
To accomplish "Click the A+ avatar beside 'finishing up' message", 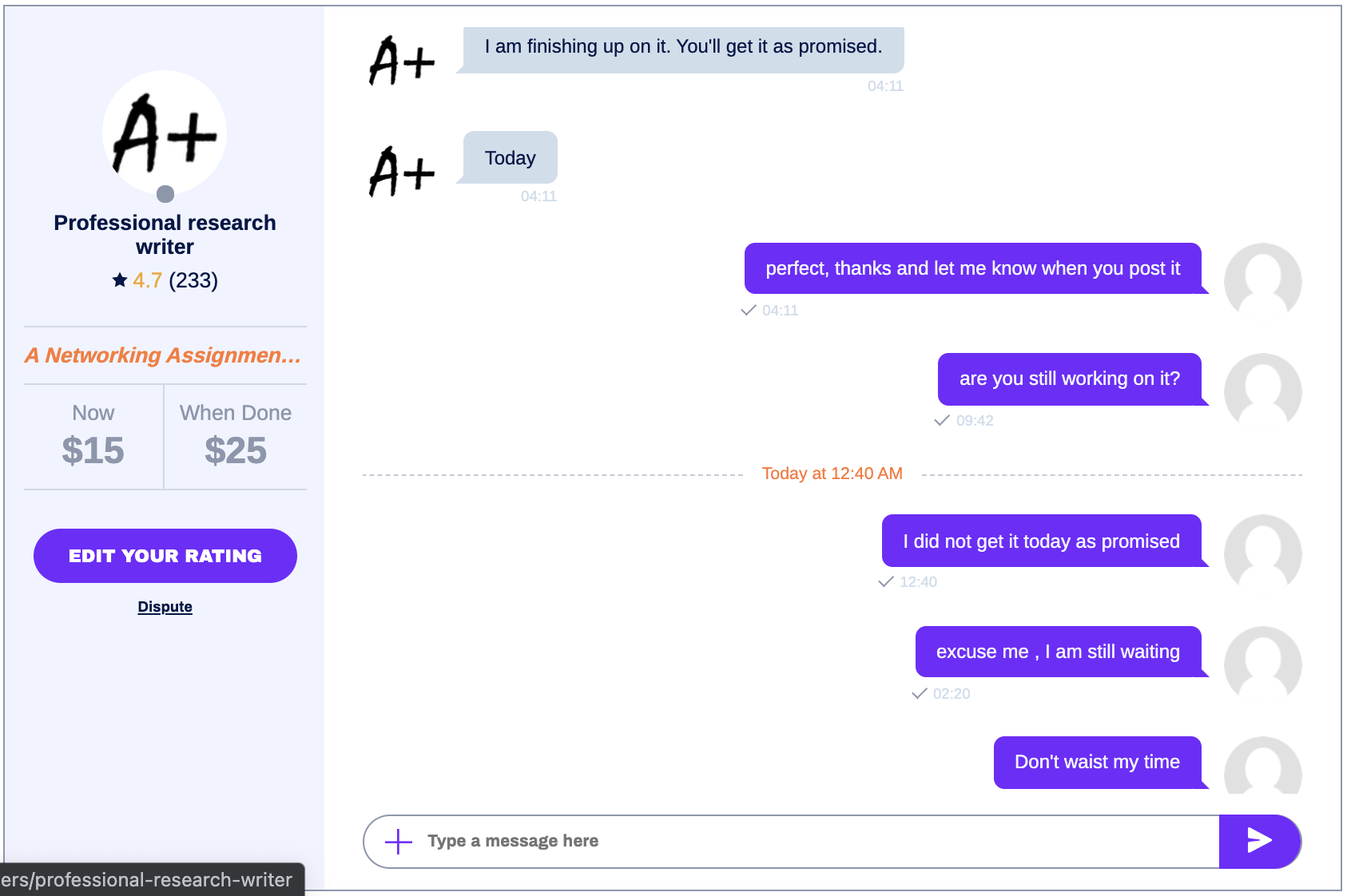I will 402,61.
